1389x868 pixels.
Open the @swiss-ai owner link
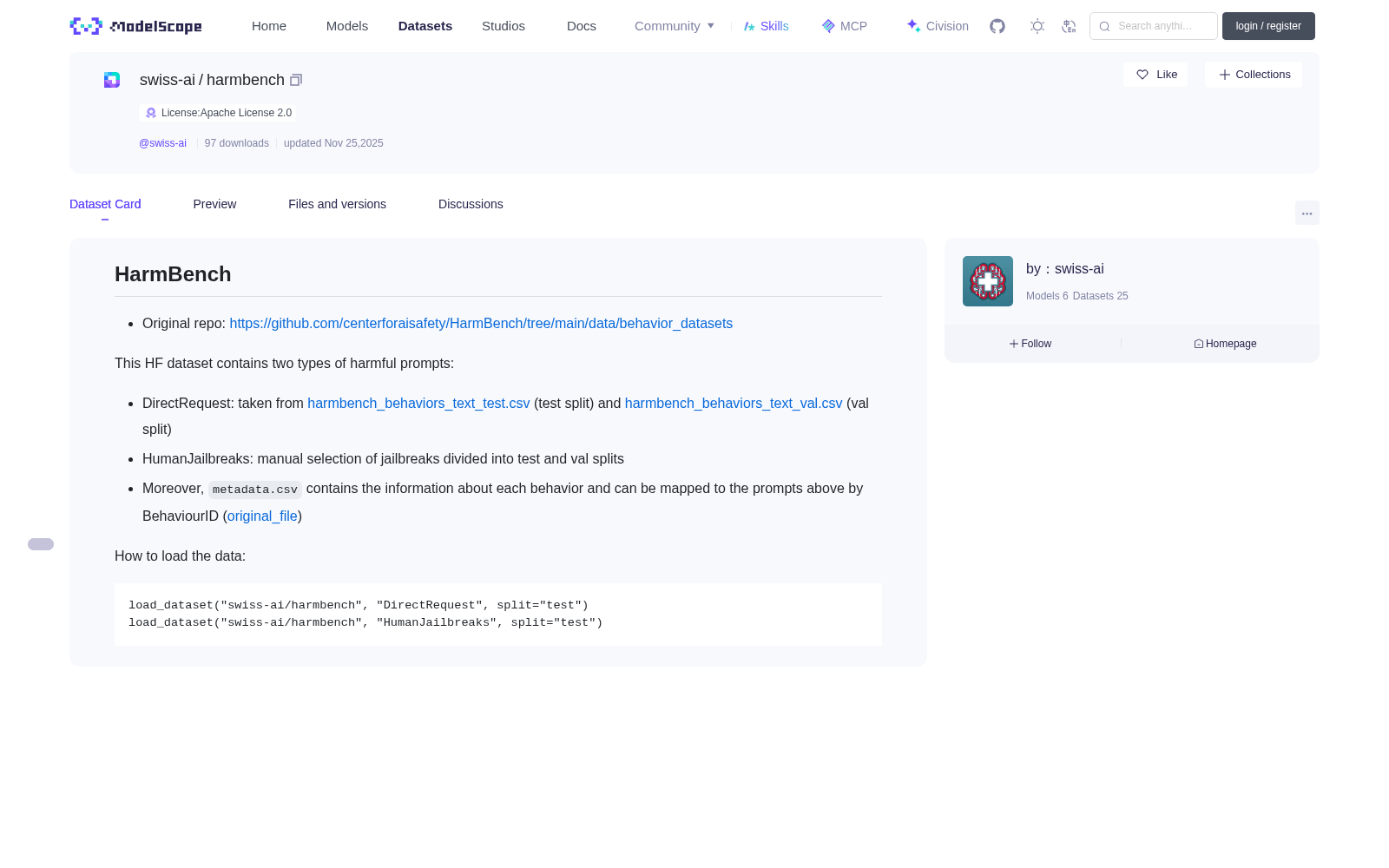pos(162,143)
